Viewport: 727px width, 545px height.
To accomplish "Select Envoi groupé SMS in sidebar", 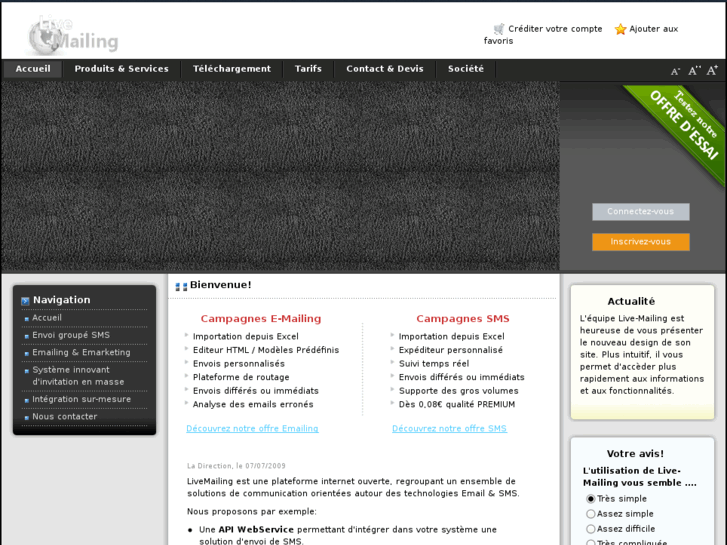I will click(x=71, y=335).
